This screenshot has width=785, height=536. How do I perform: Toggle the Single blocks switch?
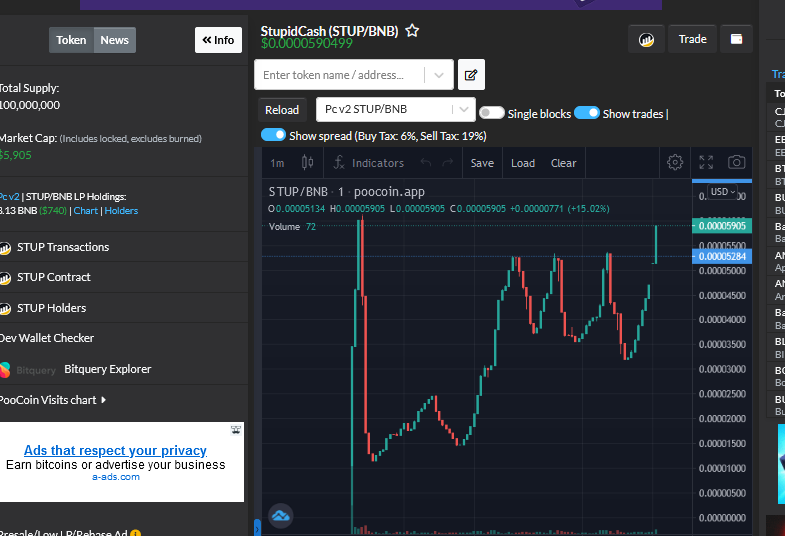click(491, 113)
